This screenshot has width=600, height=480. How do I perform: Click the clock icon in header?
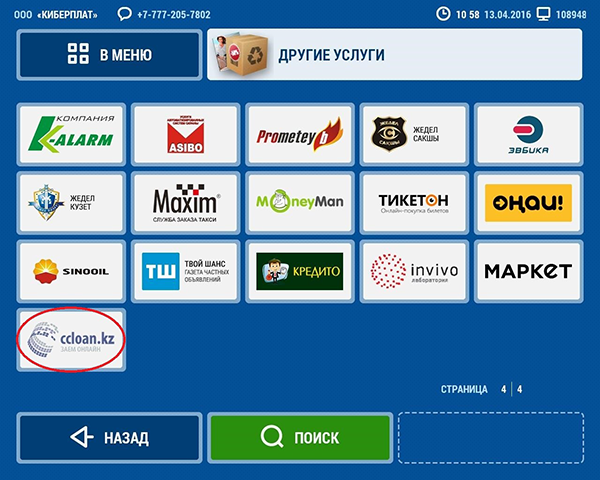[x=443, y=14]
